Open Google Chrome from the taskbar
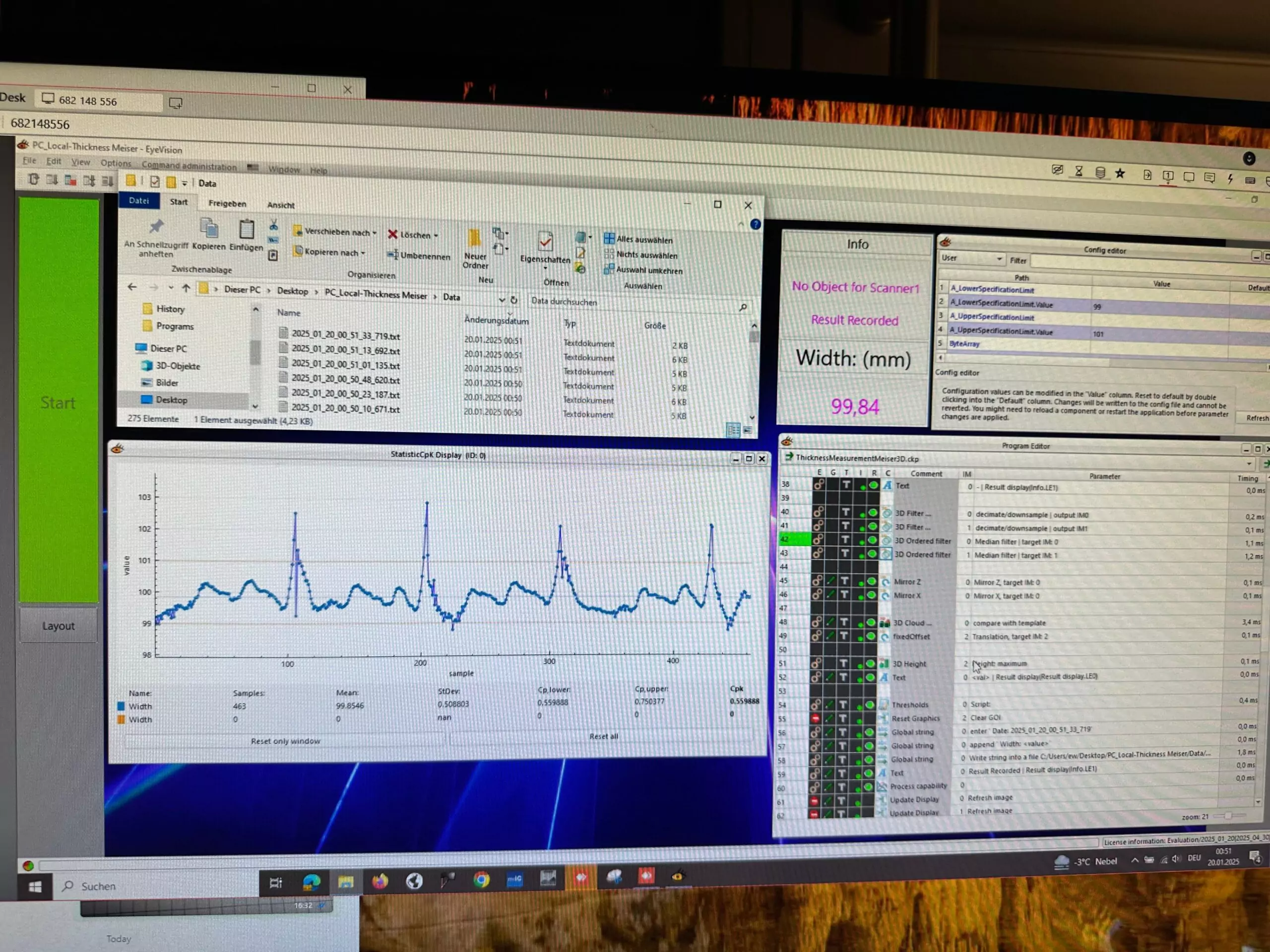Screen dimensions: 1270x952 click(482, 879)
